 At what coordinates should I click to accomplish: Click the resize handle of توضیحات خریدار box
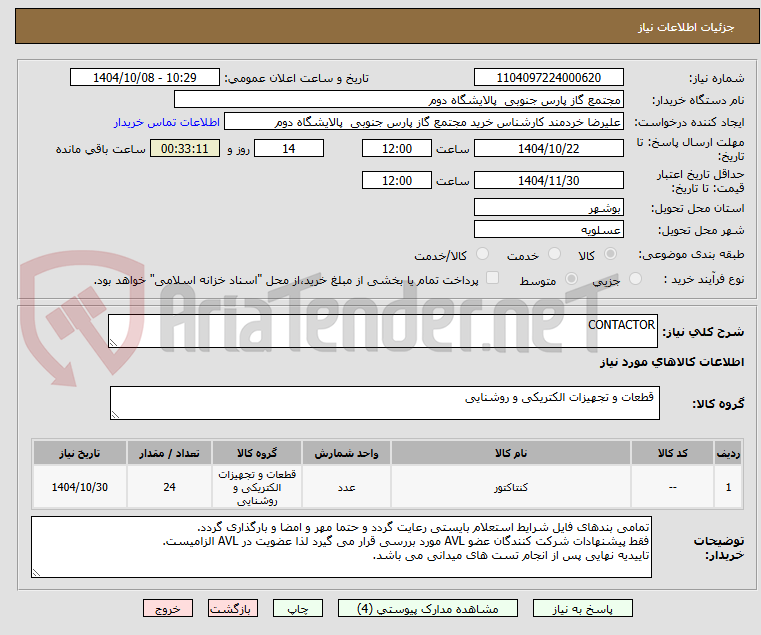(x=36, y=573)
